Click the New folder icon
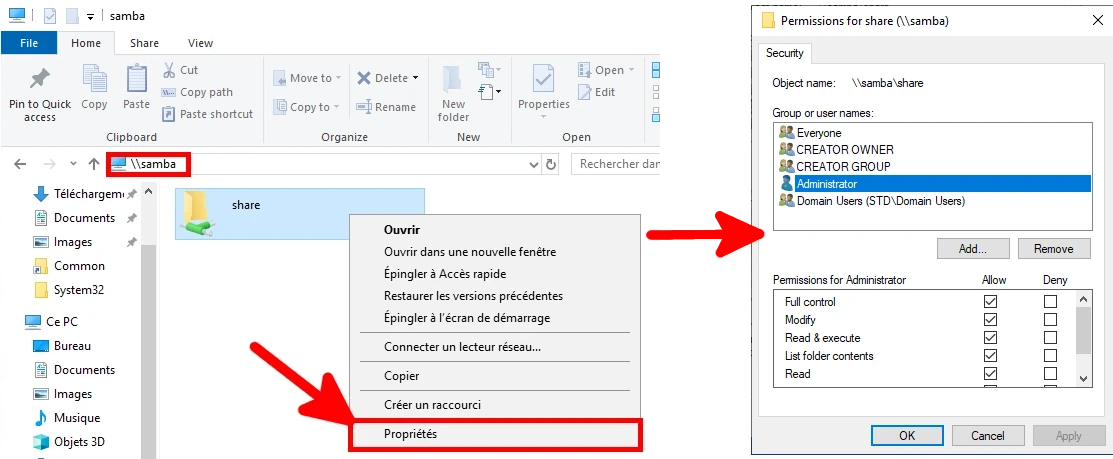Screen dimensions: 1113x459 pos(454,79)
